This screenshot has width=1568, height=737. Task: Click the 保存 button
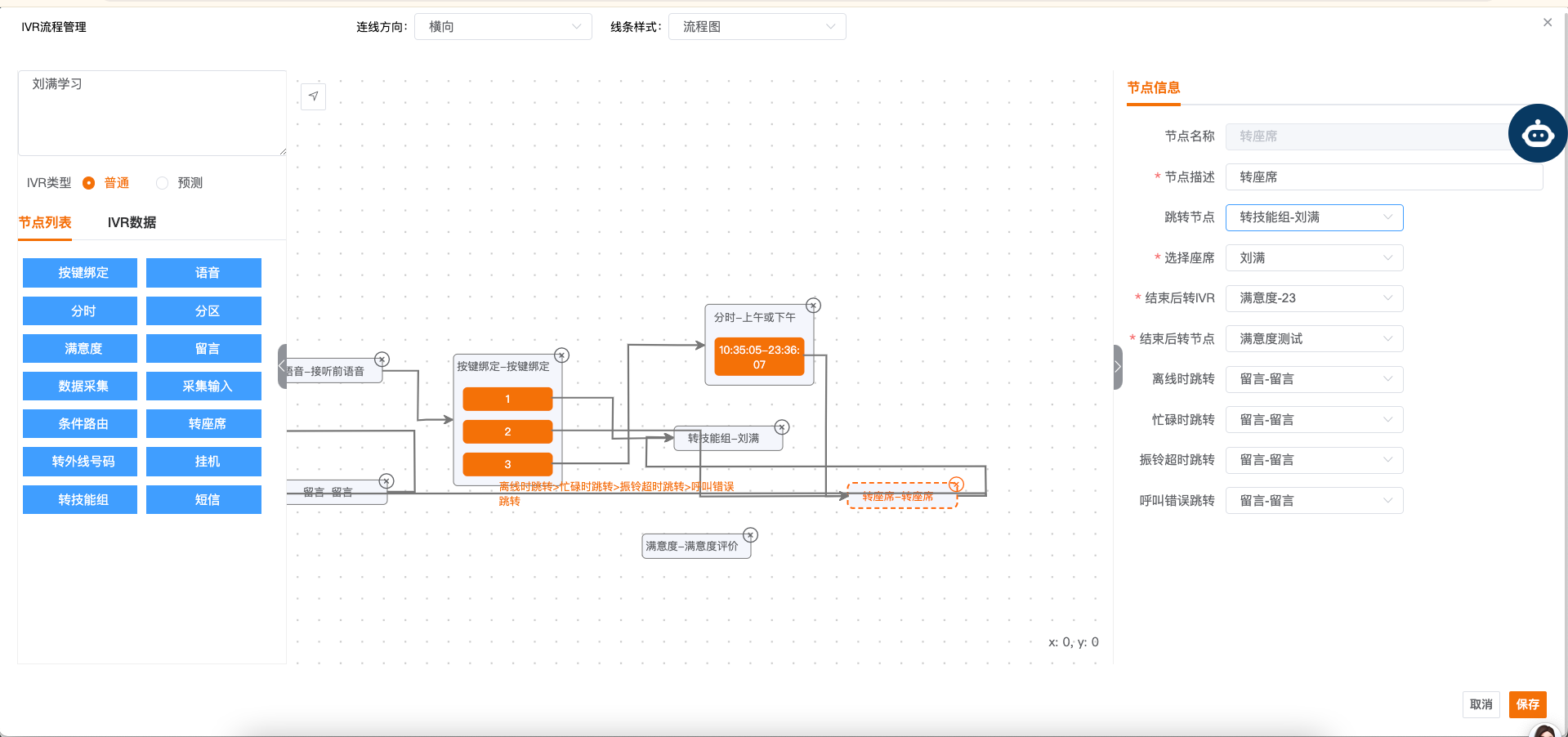coord(1527,704)
